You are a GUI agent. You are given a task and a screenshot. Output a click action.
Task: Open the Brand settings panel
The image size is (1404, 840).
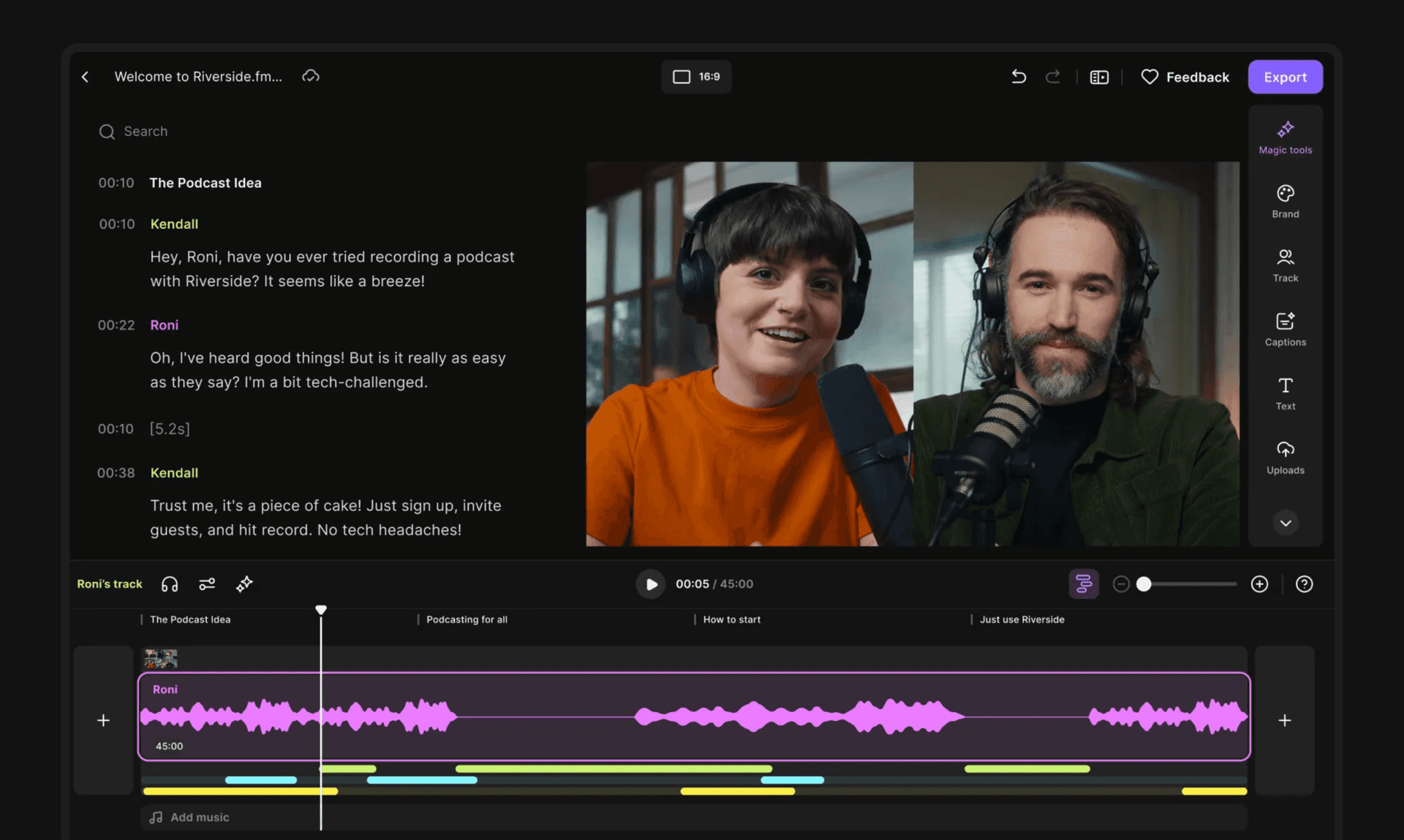point(1285,202)
